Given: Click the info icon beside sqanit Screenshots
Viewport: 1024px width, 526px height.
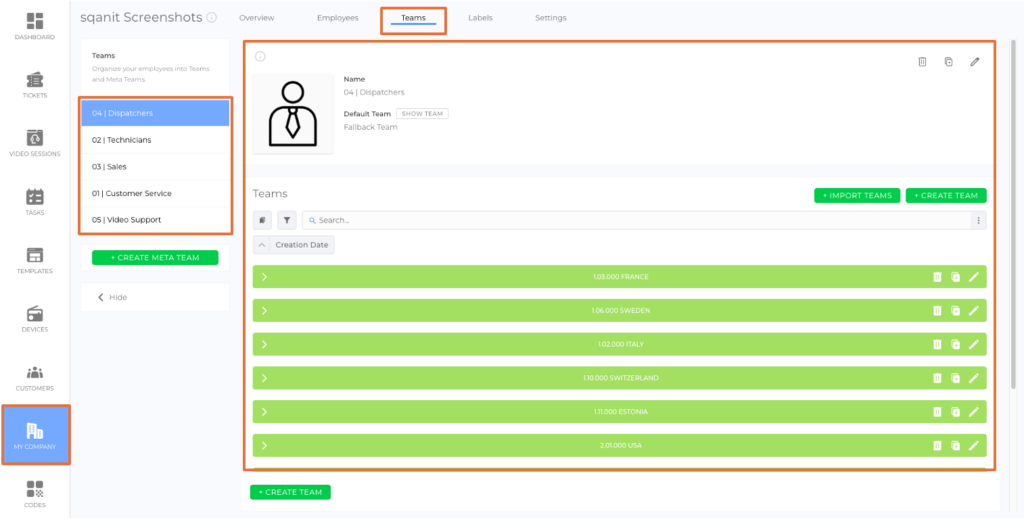Looking at the screenshot, I should tap(211, 18).
